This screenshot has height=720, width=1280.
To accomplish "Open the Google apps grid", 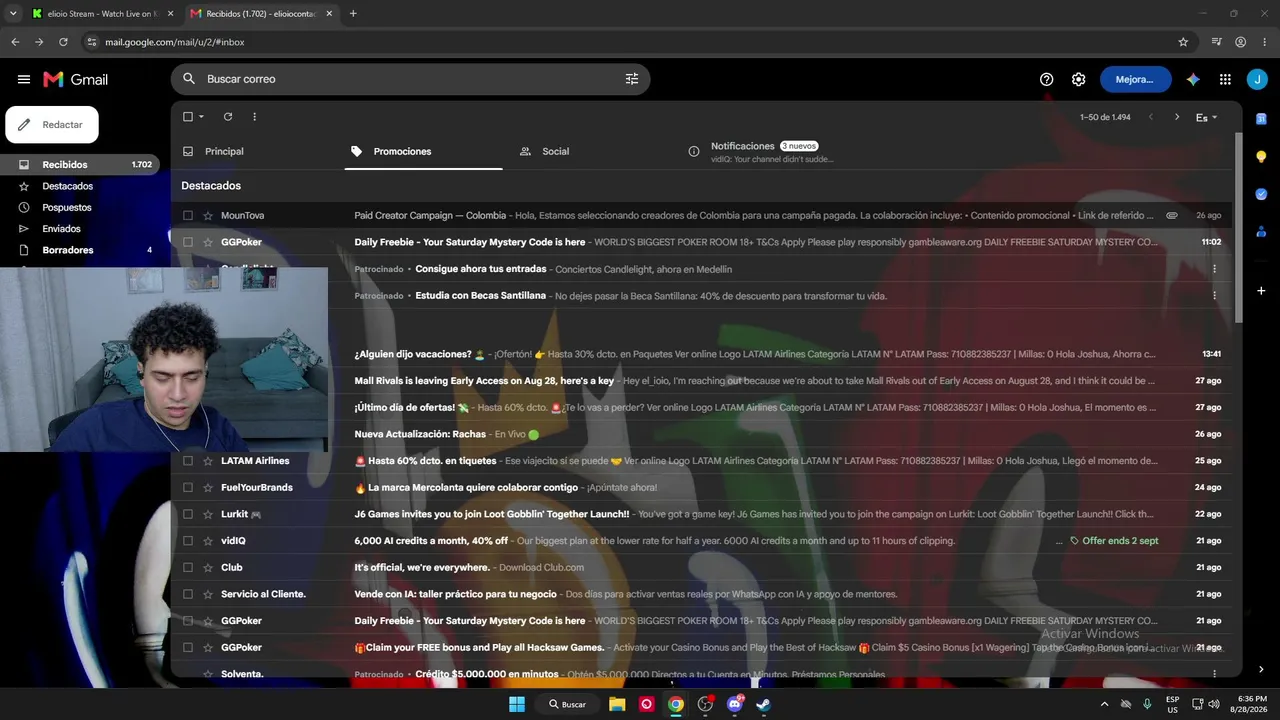I will 1225,79.
